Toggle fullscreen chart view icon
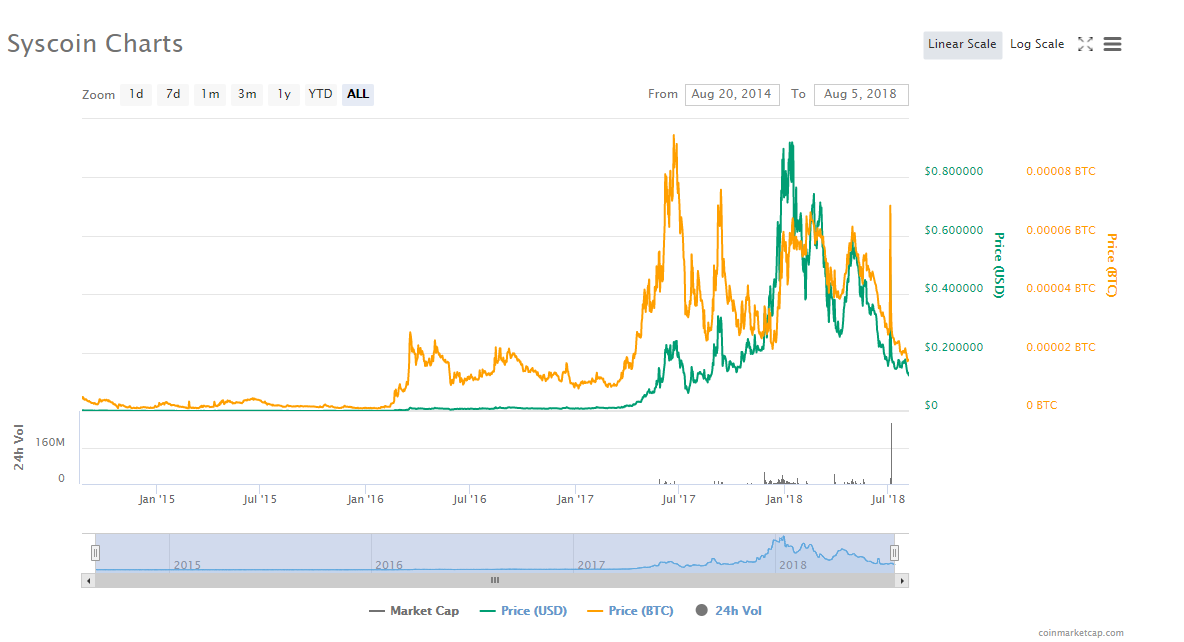 pyautogui.click(x=1085, y=44)
